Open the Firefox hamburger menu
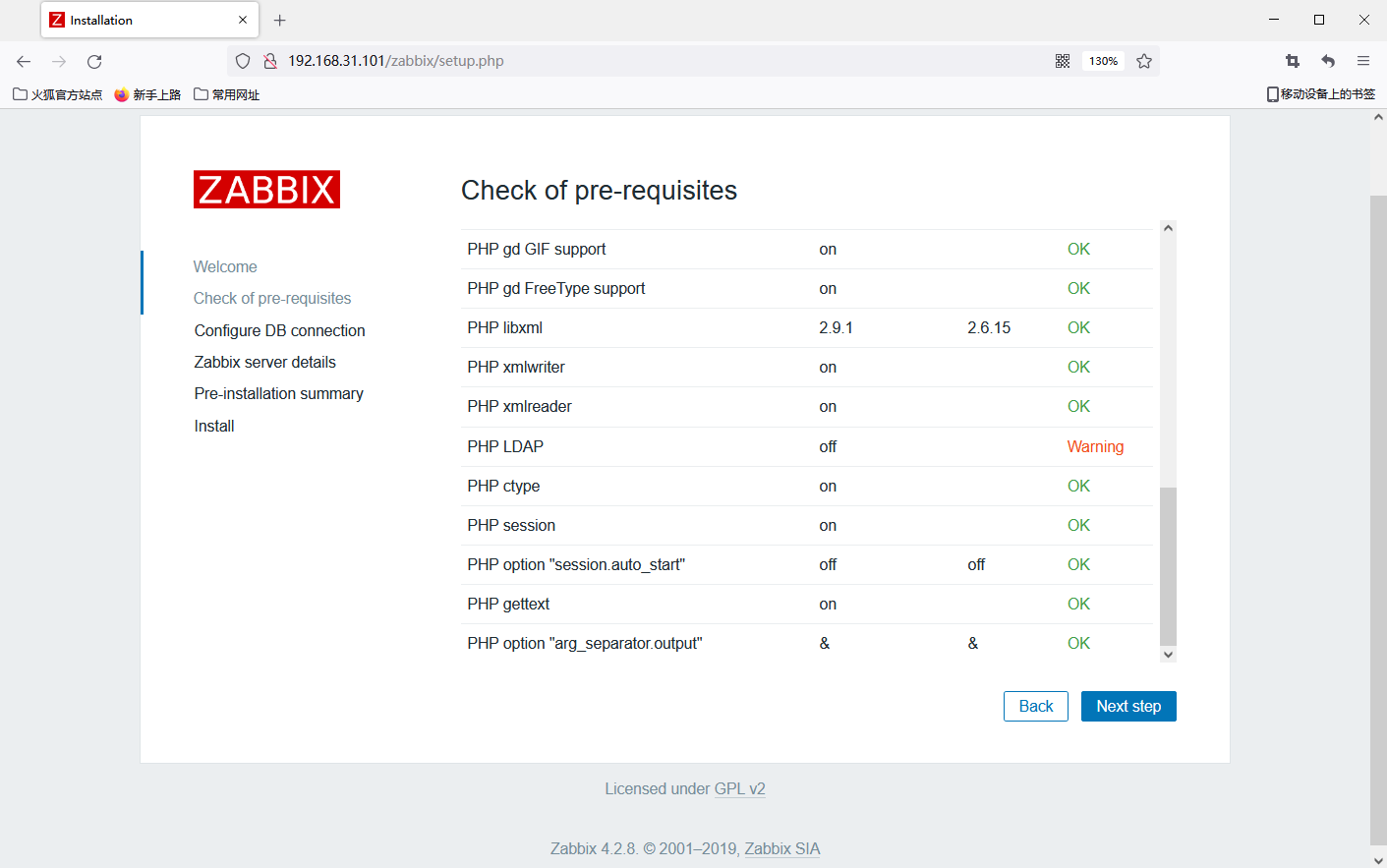Viewport: 1387px width, 868px height. pyautogui.click(x=1363, y=61)
